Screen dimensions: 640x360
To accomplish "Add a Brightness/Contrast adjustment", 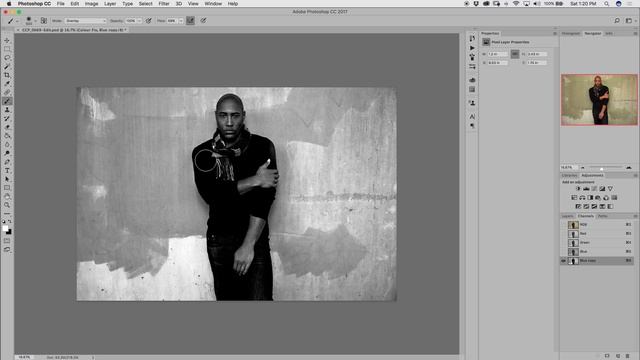I will click(x=578, y=189).
